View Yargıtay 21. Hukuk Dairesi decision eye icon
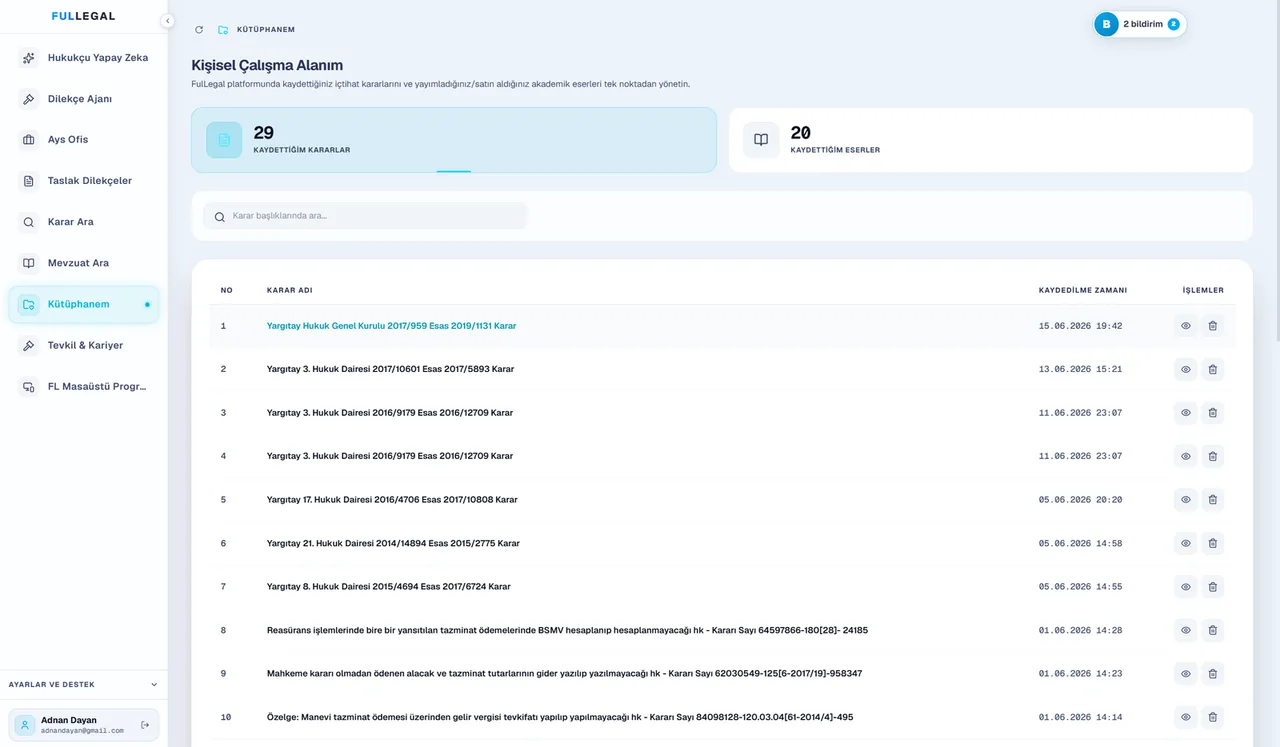Image resolution: width=1280 pixels, height=747 pixels. coord(1186,543)
